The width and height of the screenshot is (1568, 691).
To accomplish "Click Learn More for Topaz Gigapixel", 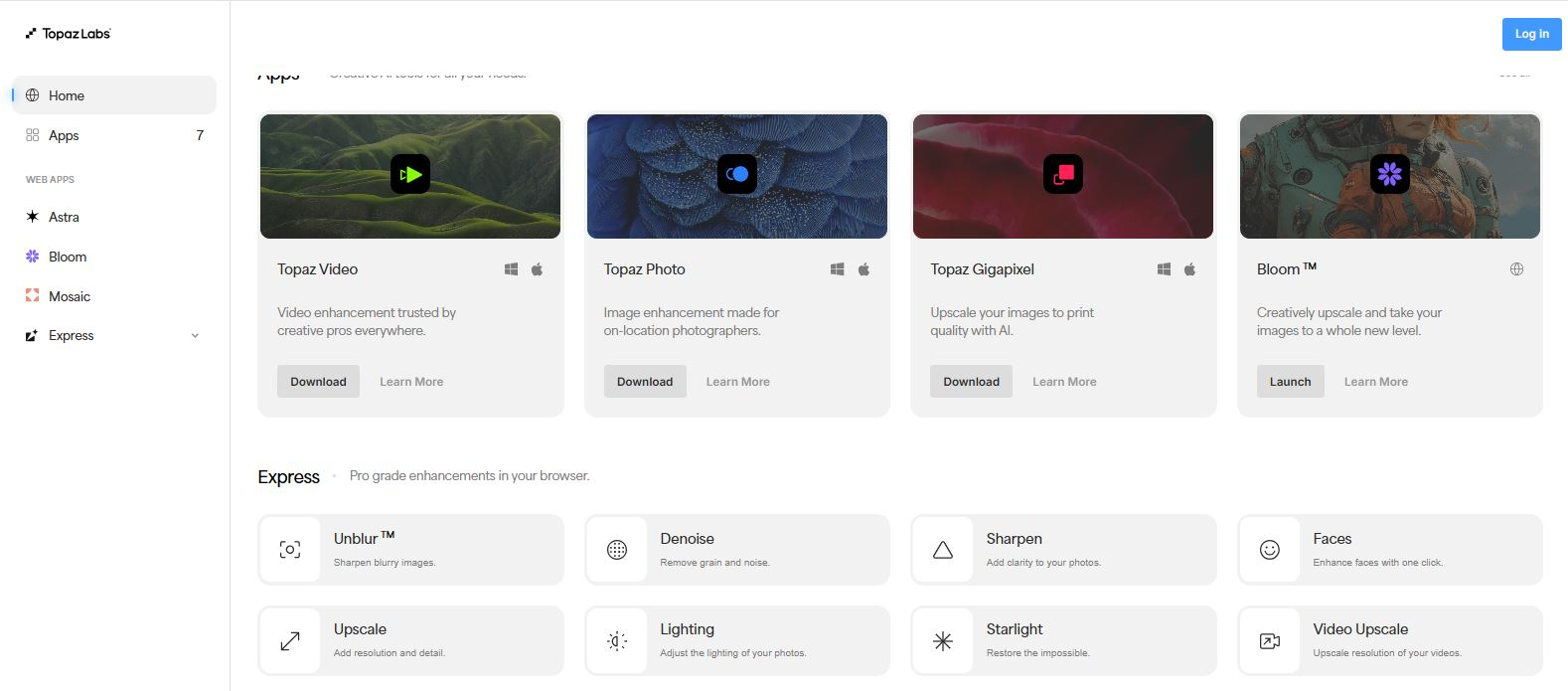I will (x=1064, y=382).
